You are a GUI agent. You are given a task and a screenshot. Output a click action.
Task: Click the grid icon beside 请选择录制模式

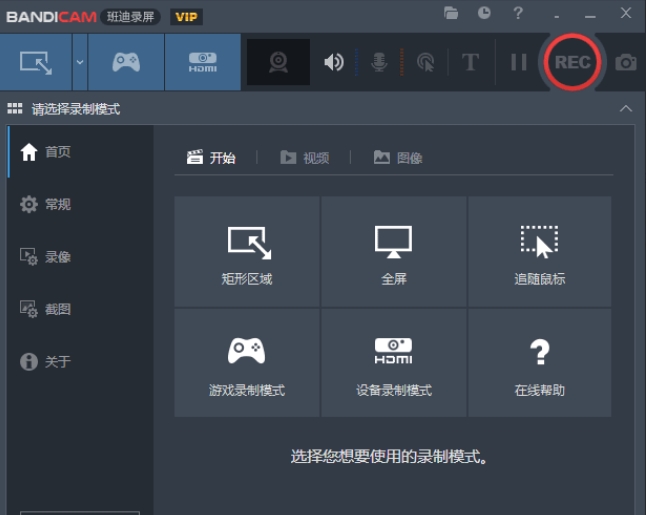tap(15, 109)
